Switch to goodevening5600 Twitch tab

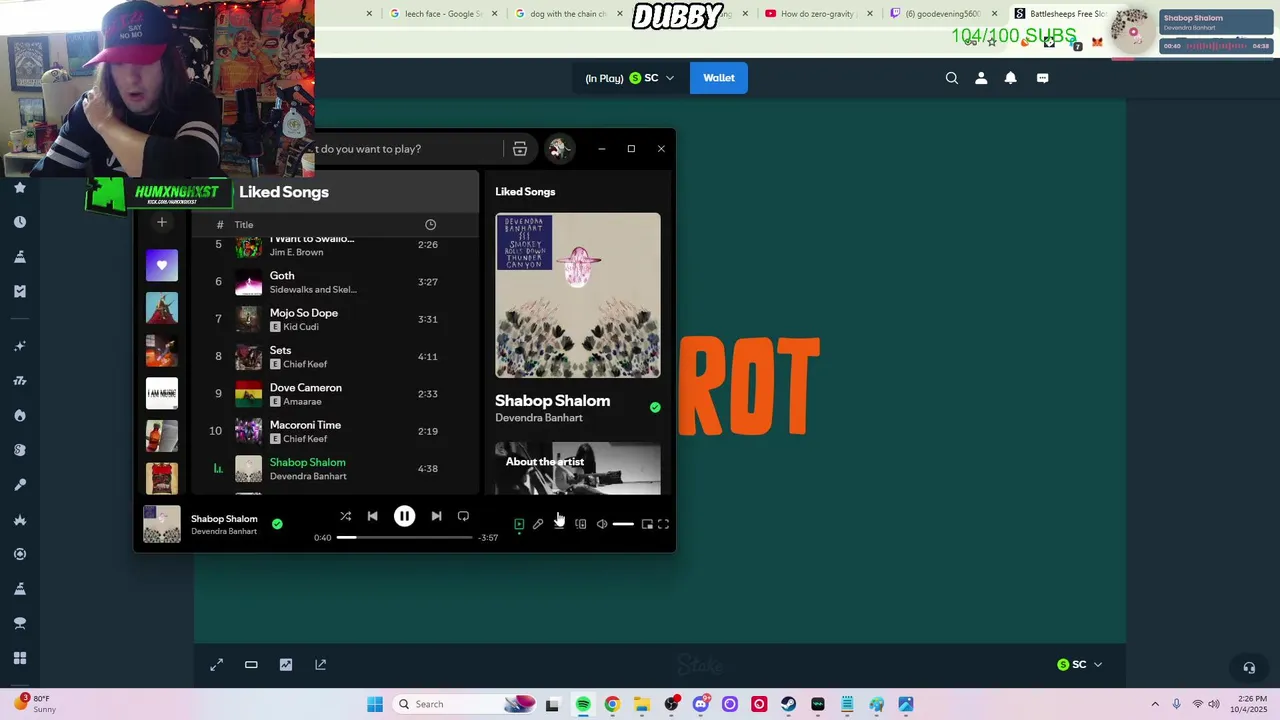click(945, 14)
